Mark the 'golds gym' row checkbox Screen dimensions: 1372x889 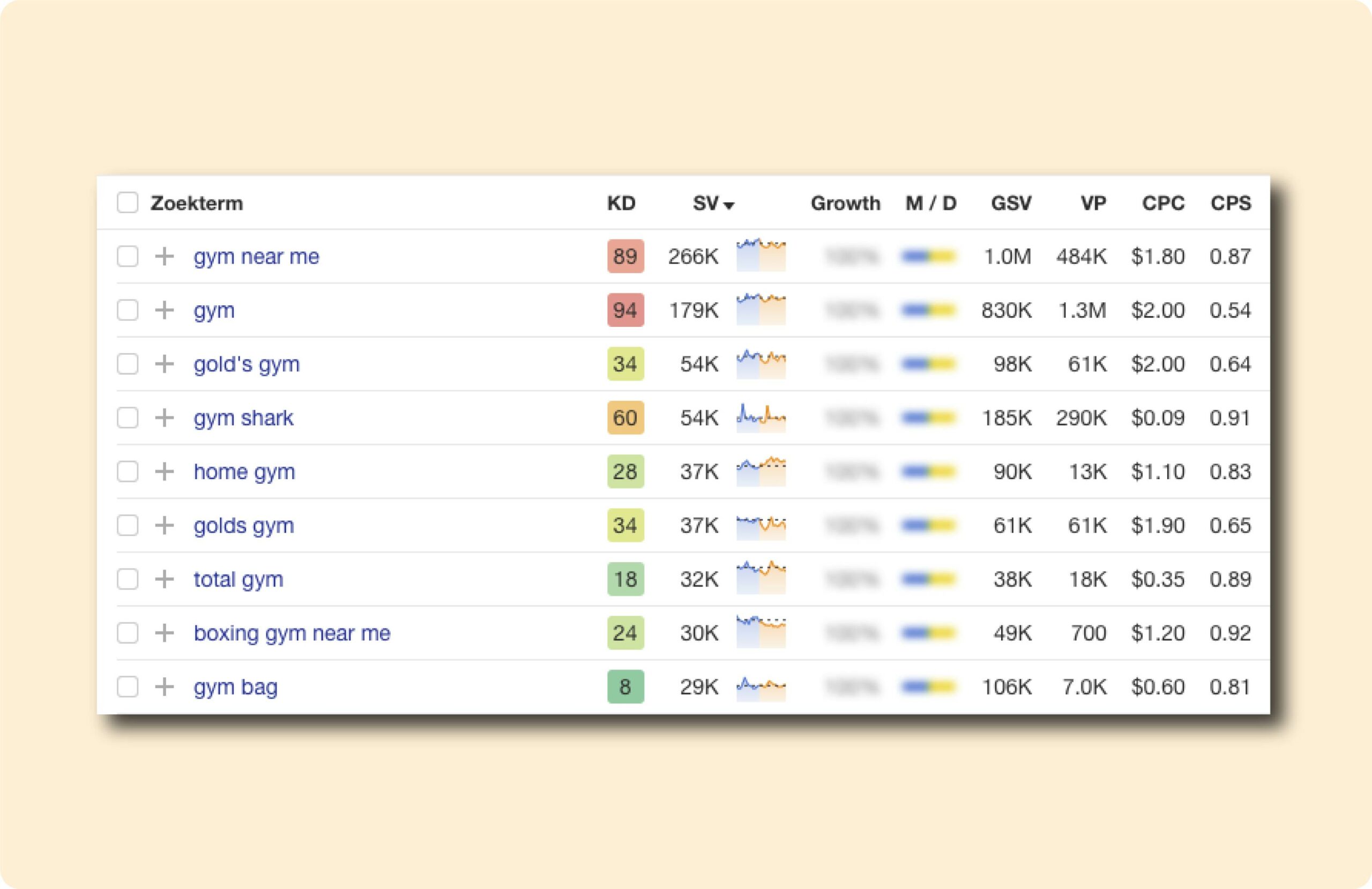128,525
